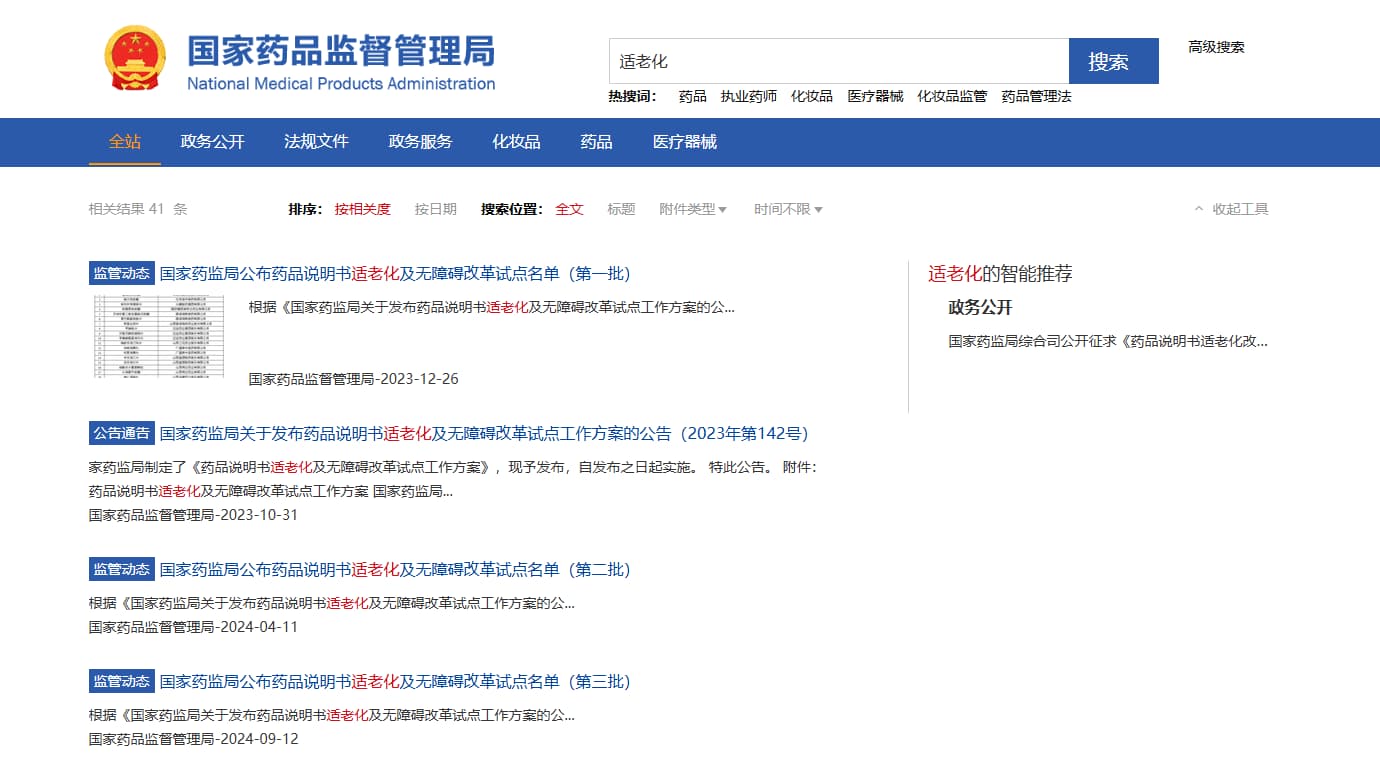Switch to the 药品 navigation tab

tap(596, 142)
